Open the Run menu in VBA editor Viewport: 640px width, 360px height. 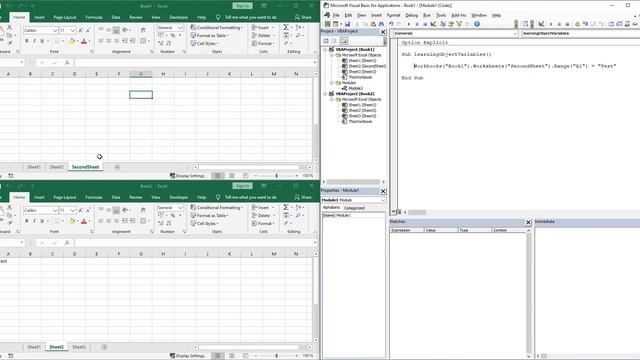click(427, 15)
